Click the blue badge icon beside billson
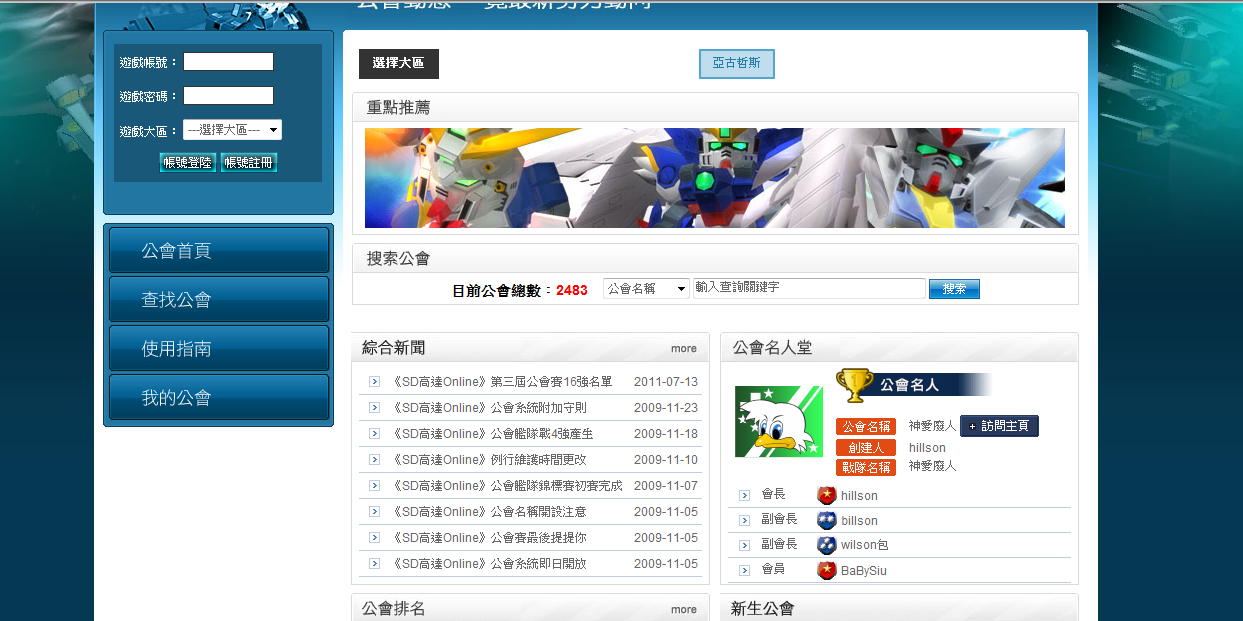 coord(826,520)
